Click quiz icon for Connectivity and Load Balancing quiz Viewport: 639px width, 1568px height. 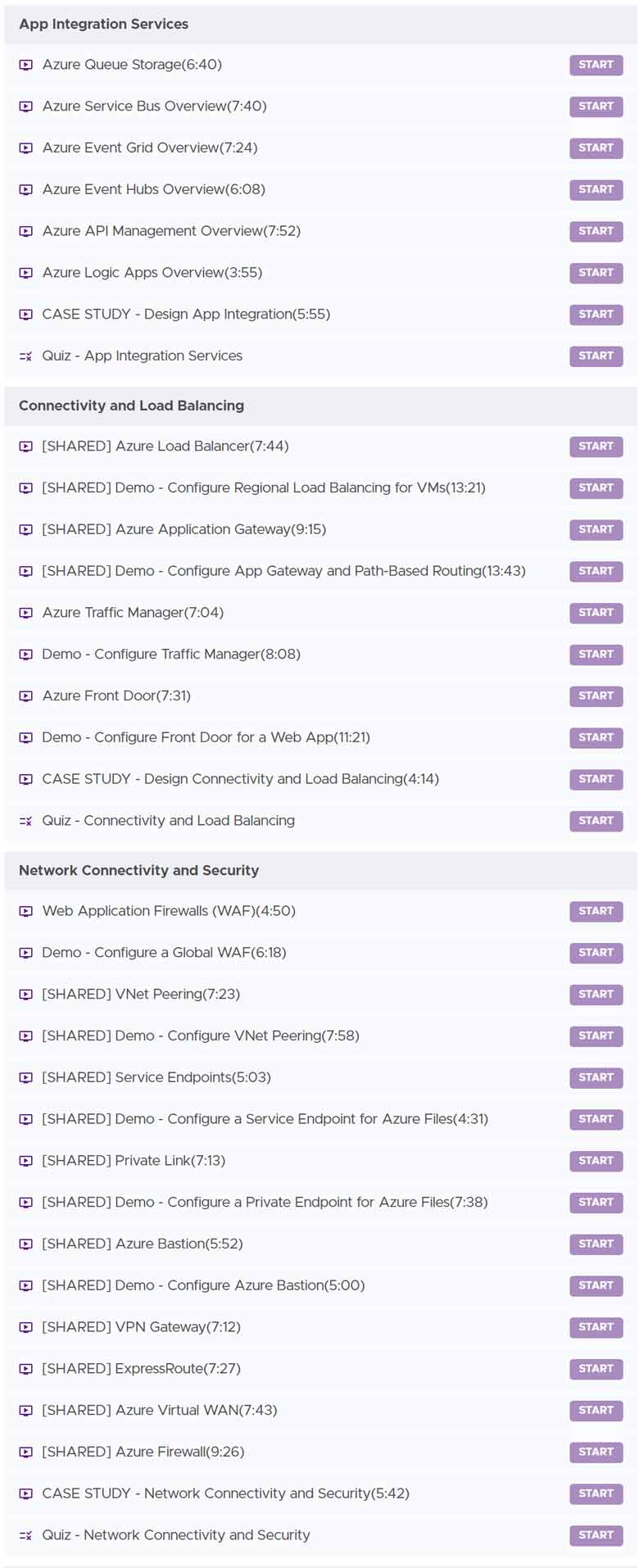click(x=26, y=821)
